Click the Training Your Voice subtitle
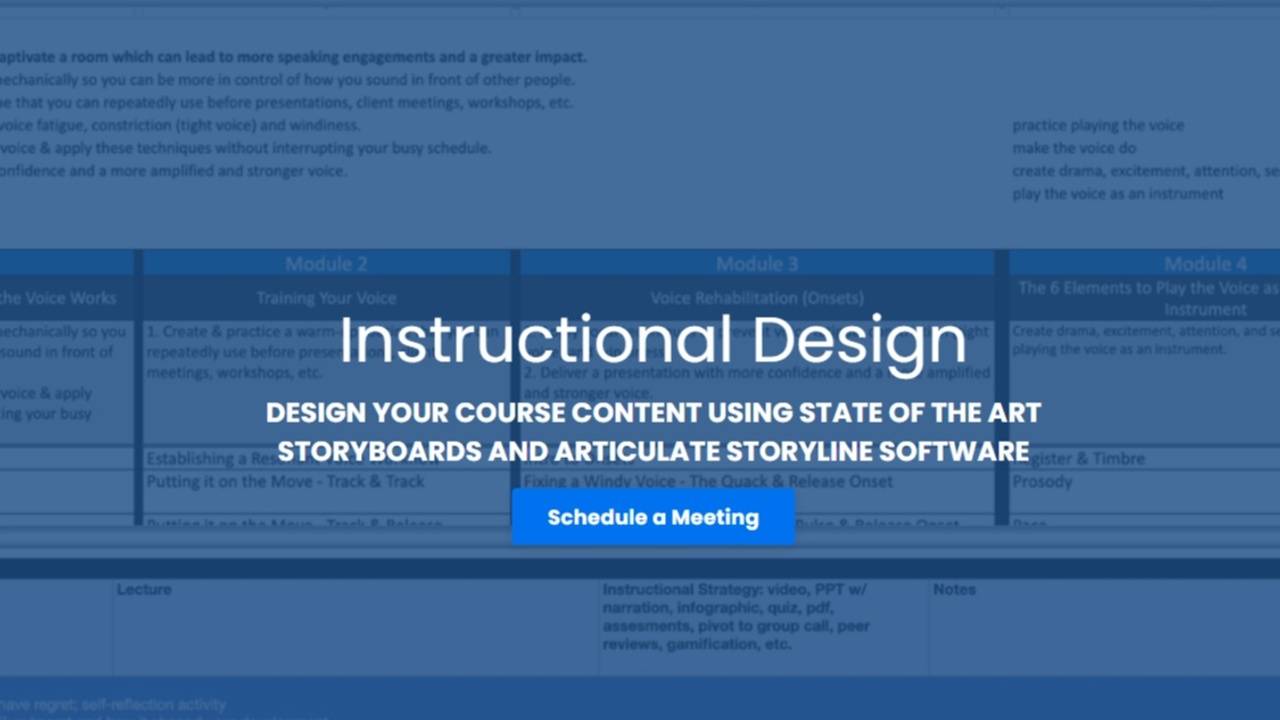 point(326,297)
